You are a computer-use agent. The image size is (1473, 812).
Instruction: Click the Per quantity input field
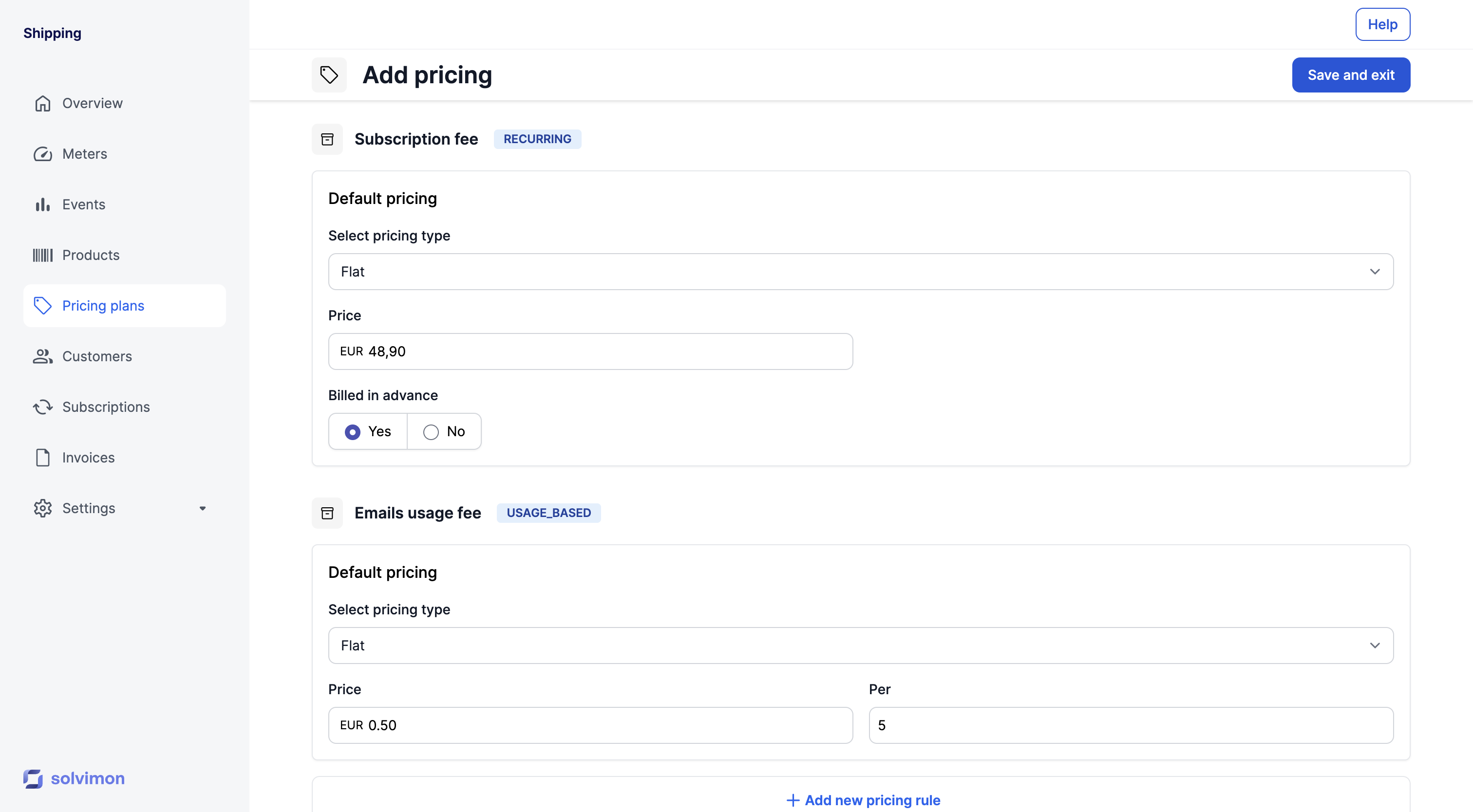coord(1131,725)
